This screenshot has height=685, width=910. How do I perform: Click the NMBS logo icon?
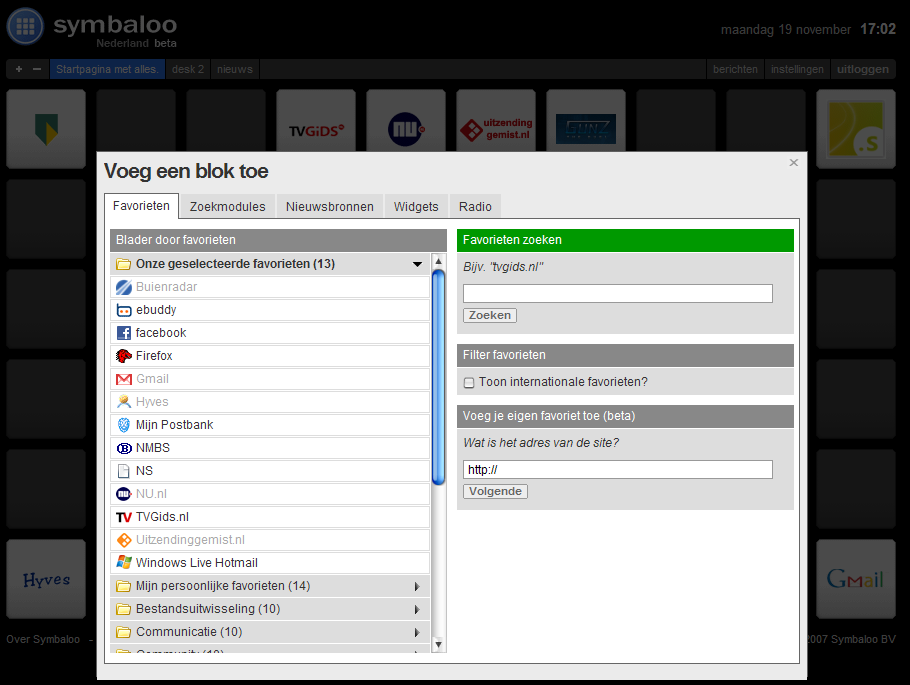point(124,448)
